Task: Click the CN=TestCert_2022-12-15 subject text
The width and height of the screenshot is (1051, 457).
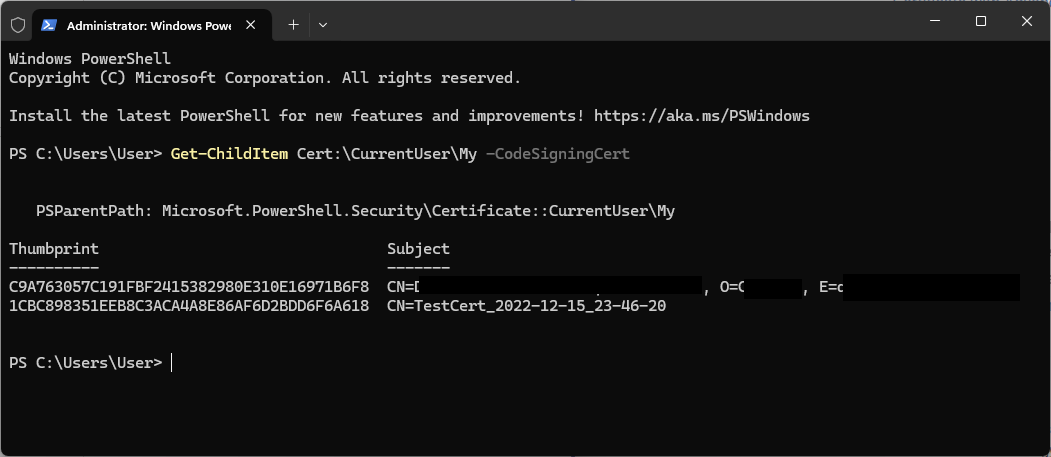Action: [527, 306]
